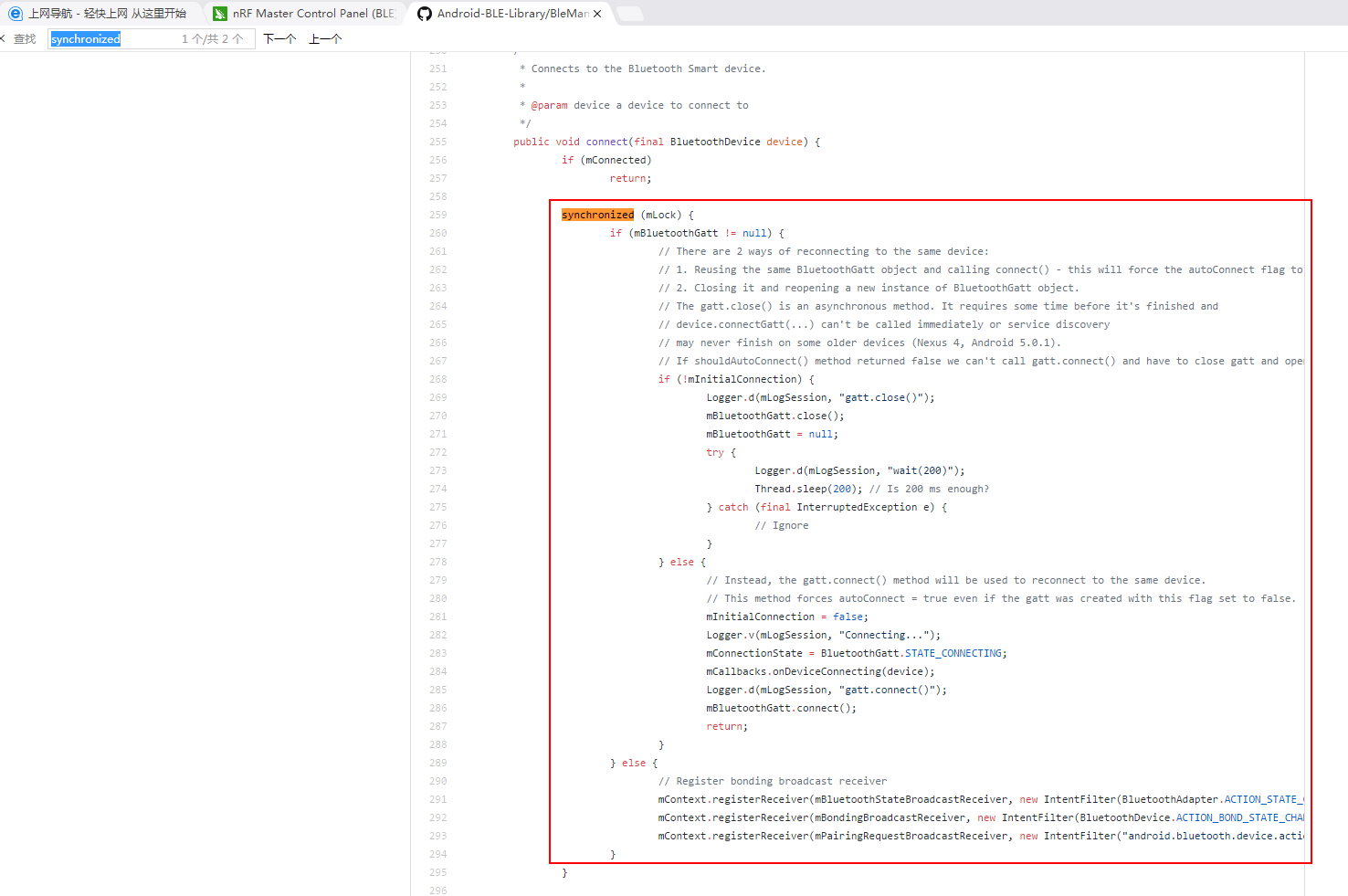Click the highlighted synchronized keyword in the code

[x=597, y=214]
